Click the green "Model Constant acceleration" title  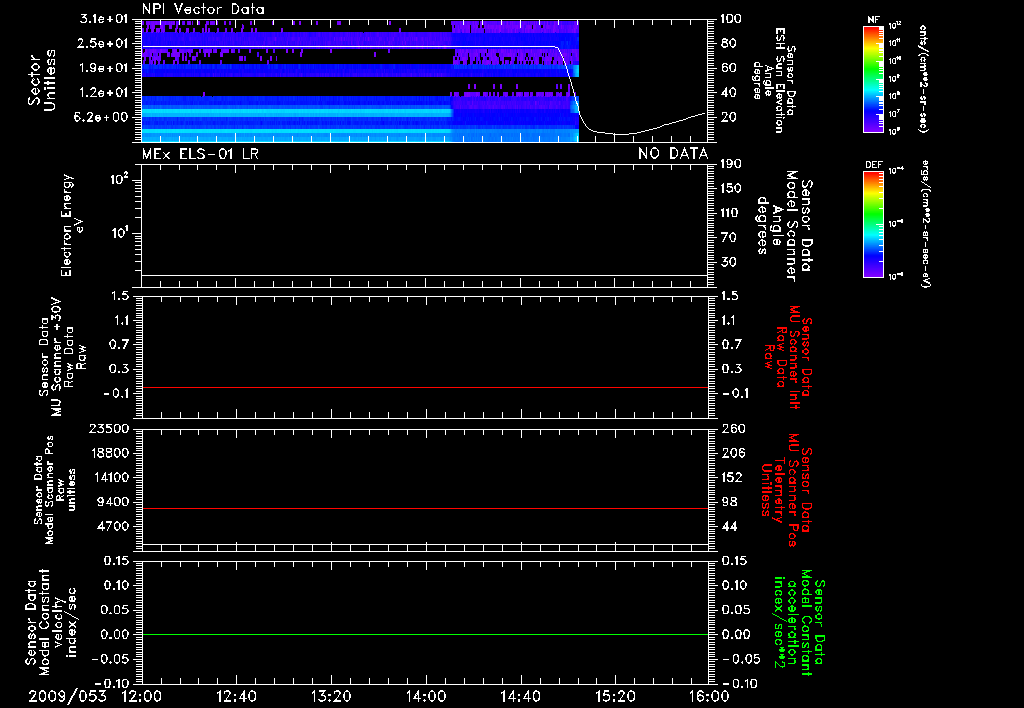(799, 622)
